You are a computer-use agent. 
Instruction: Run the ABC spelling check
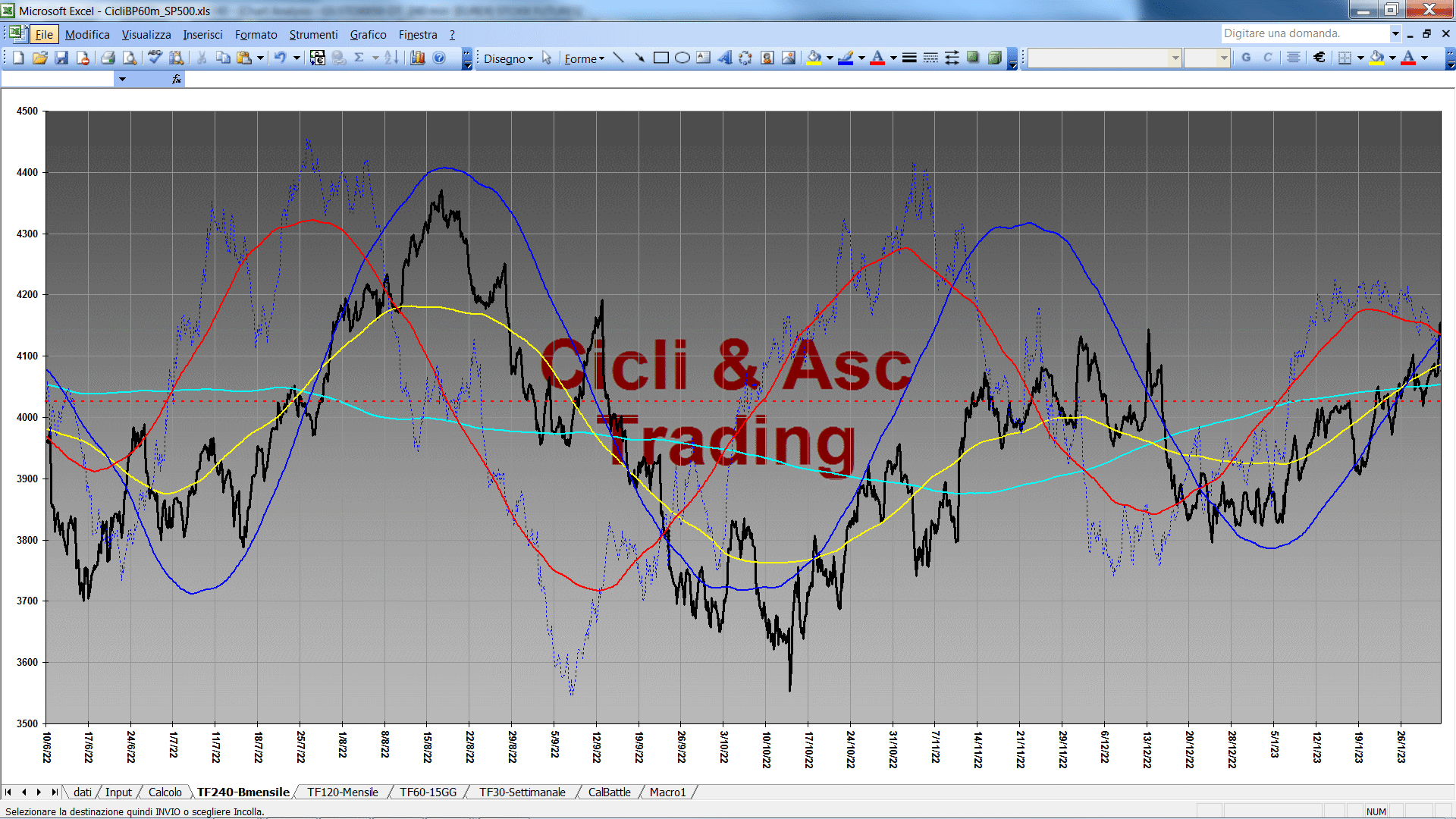pyautogui.click(x=155, y=58)
